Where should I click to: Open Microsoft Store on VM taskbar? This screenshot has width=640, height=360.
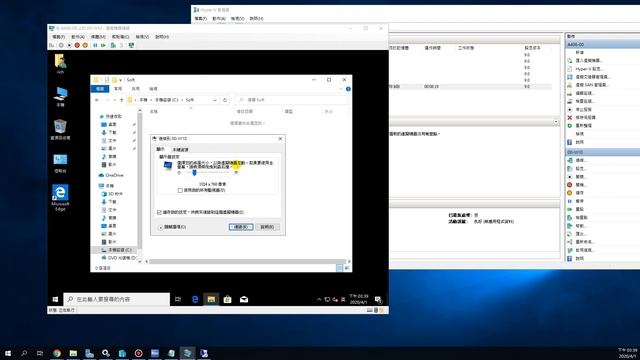[x=227, y=299]
